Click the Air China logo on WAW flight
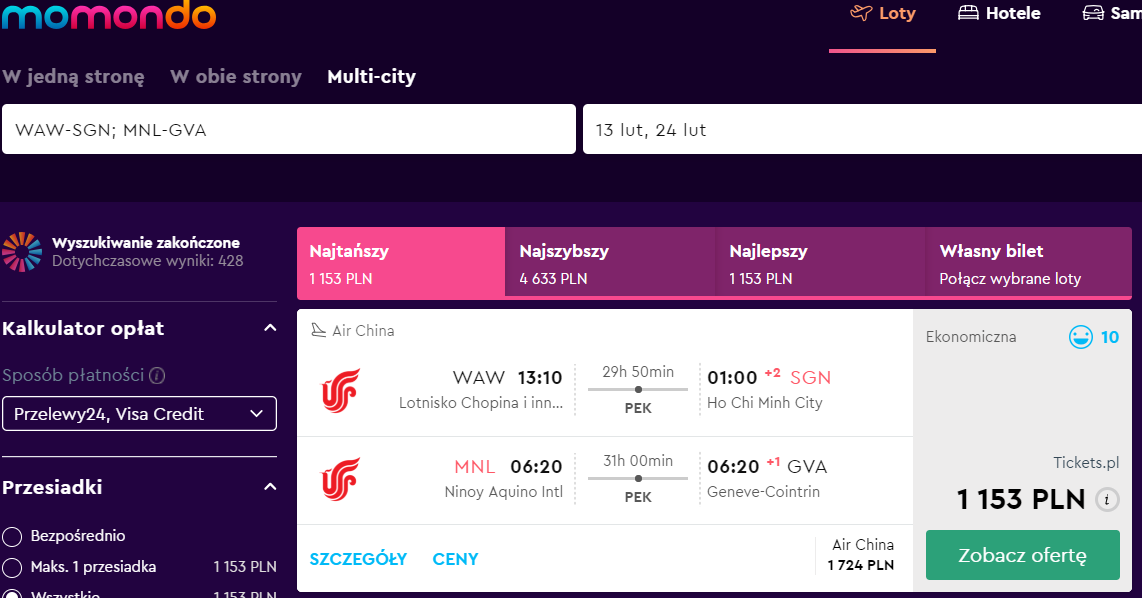 point(340,390)
